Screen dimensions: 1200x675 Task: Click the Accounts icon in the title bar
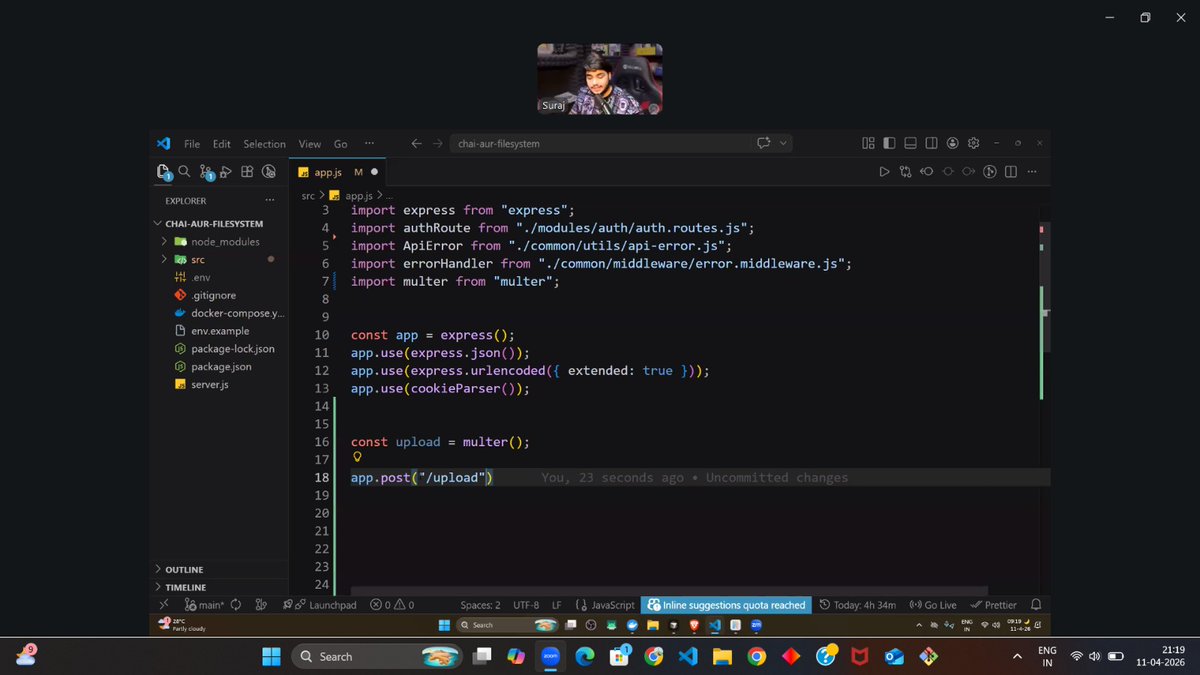pos(952,143)
